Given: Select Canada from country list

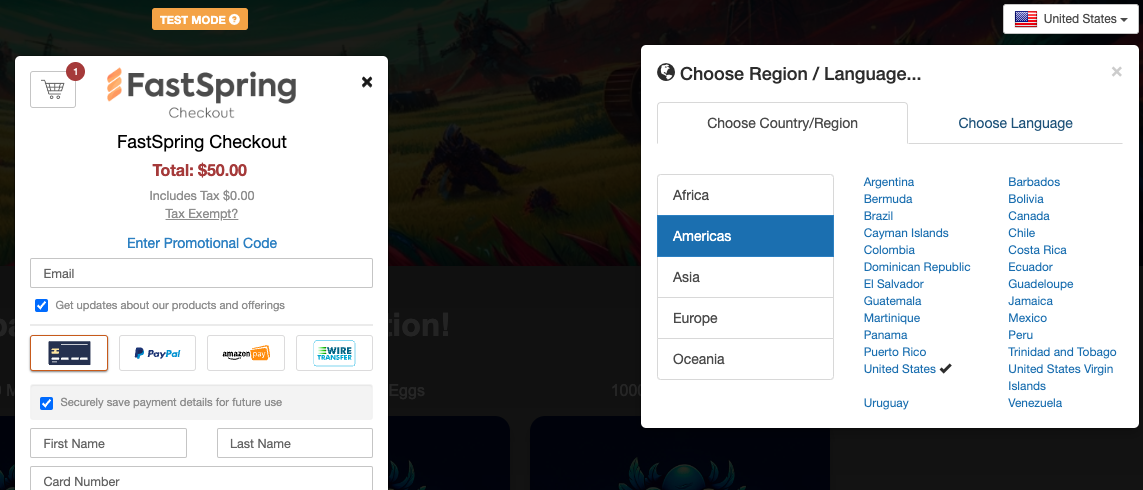Looking at the screenshot, I should 1028,216.
